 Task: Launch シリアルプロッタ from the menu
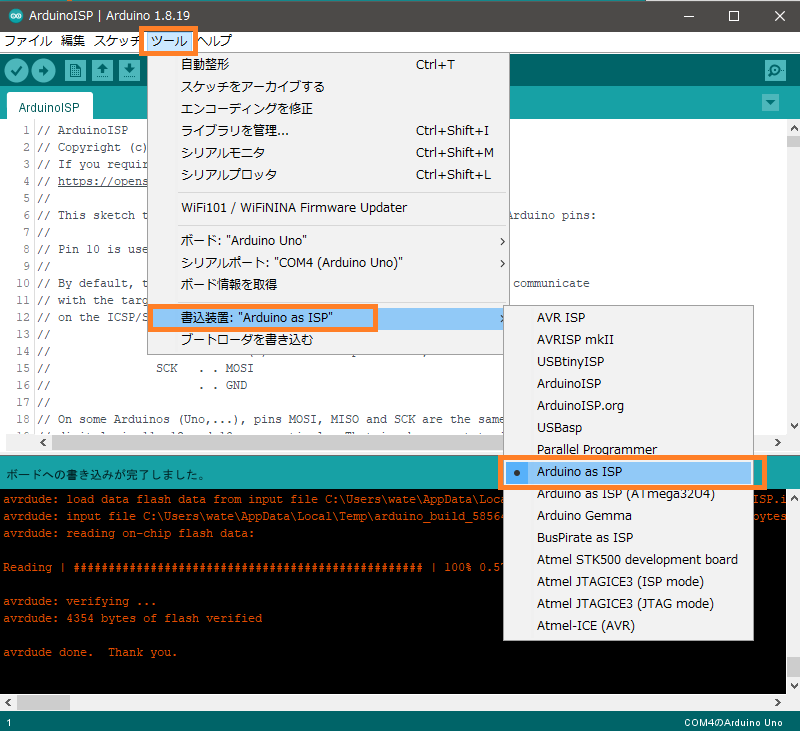click(x=329, y=174)
